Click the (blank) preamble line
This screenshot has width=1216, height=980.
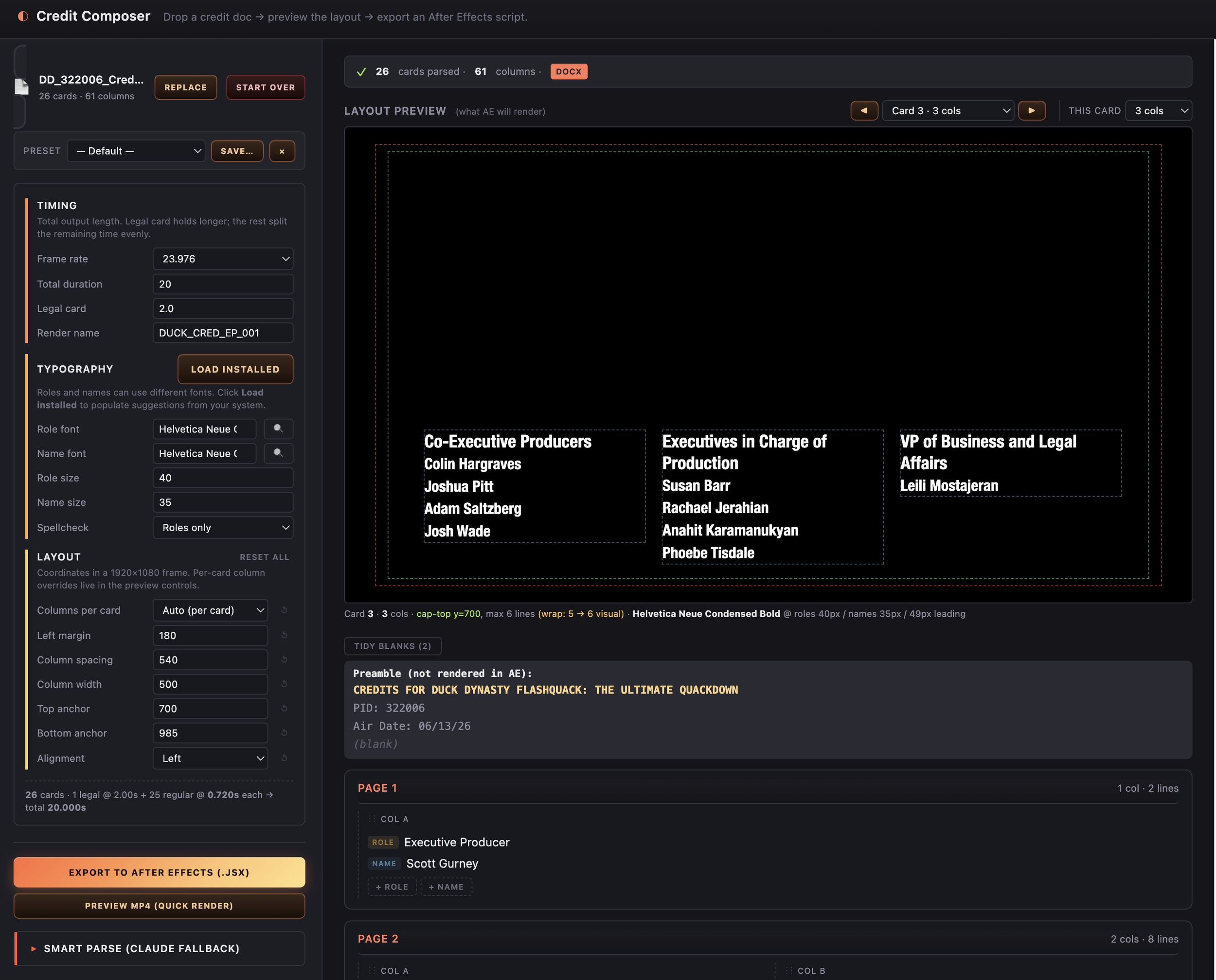coord(376,744)
